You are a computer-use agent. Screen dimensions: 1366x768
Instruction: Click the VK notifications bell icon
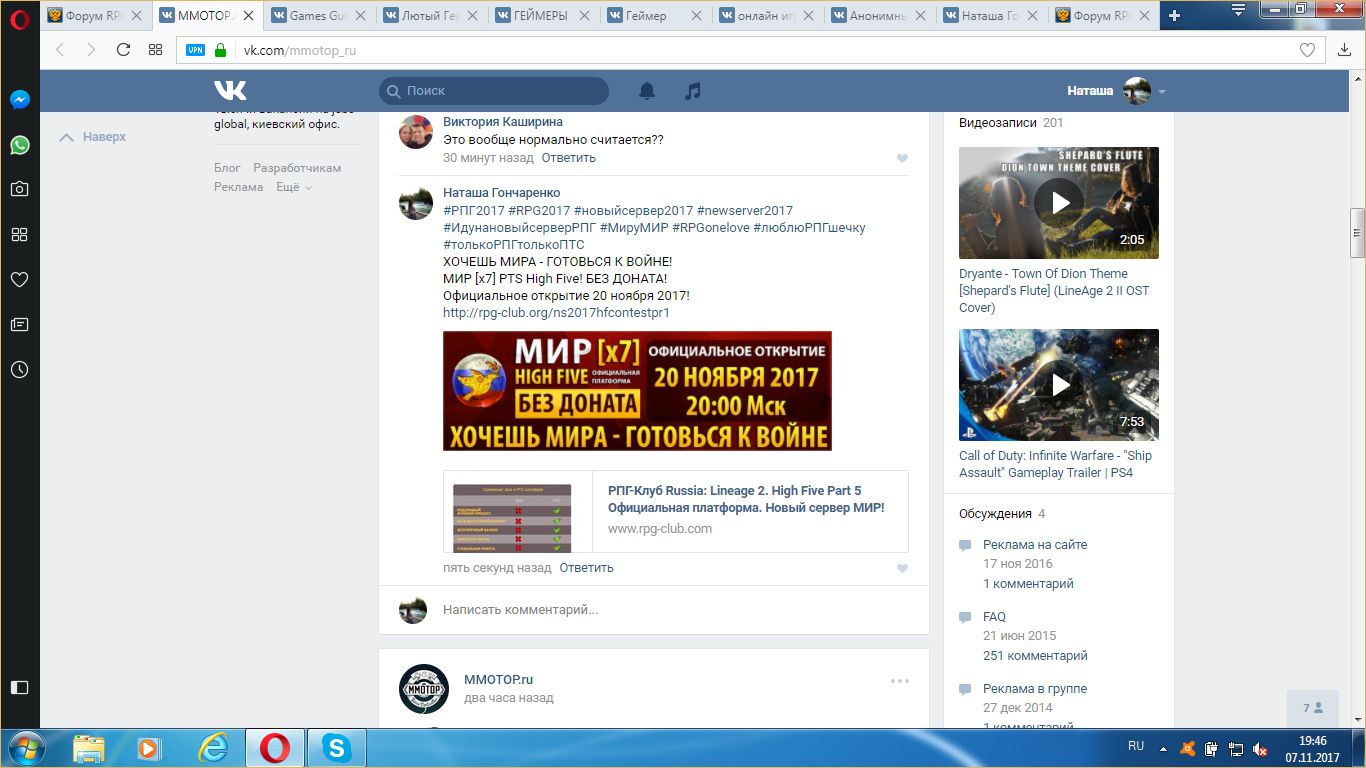(x=647, y=91)
